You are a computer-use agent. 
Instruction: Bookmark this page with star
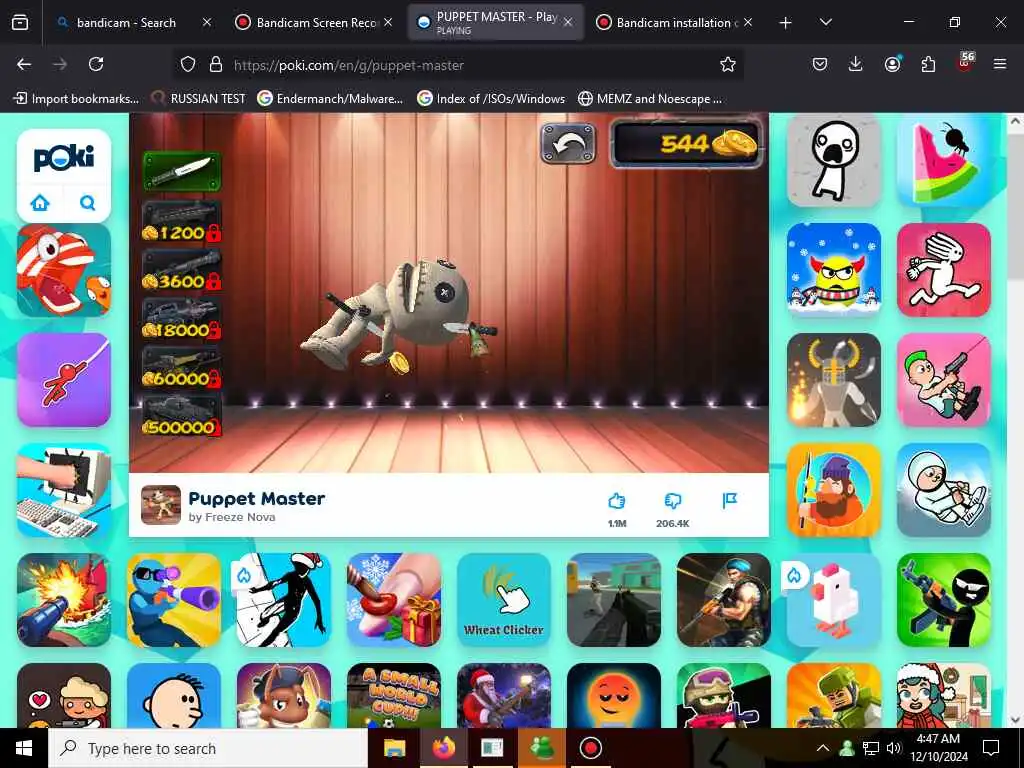pos(728,64)
